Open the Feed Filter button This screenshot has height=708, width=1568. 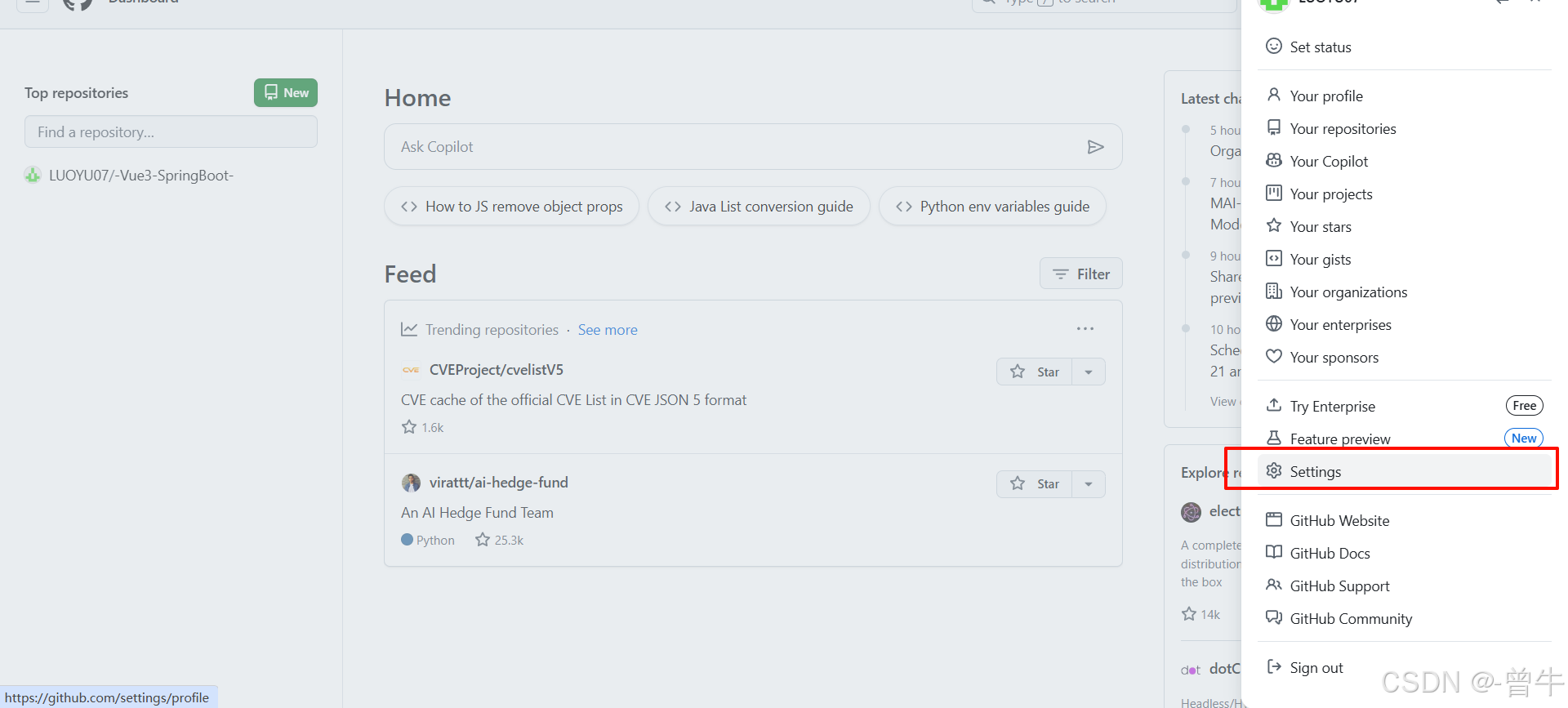click(1080, 274)
